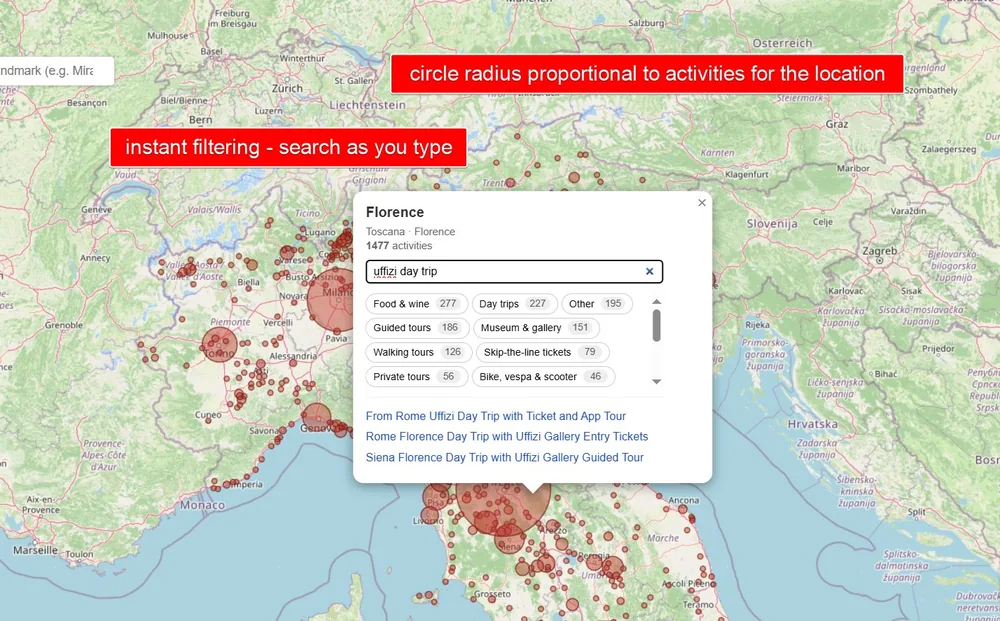The image size is (1000, 621).
Task: Click the Pisa activity circle
Action: [438, 496]
